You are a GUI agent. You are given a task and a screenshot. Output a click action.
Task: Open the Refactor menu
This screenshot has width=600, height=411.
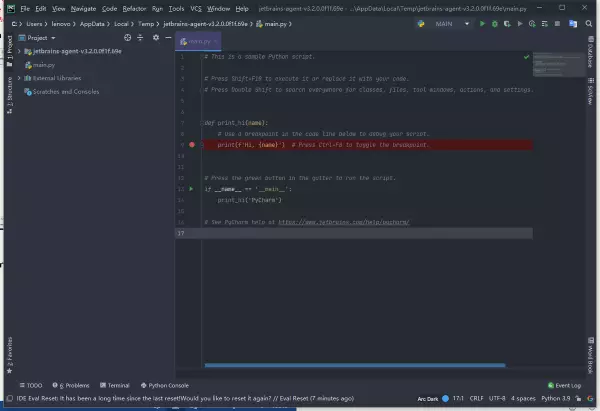[x=134, y=8]
